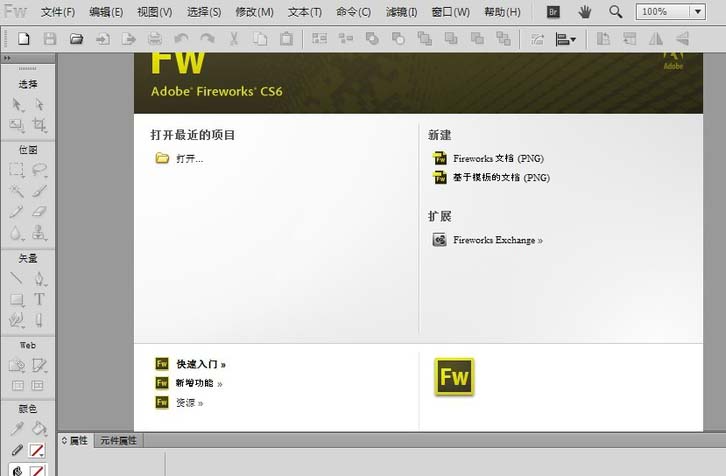Click the Redo arrow icon
Screen dimensions: 726x476
click(x=207, y=38)
